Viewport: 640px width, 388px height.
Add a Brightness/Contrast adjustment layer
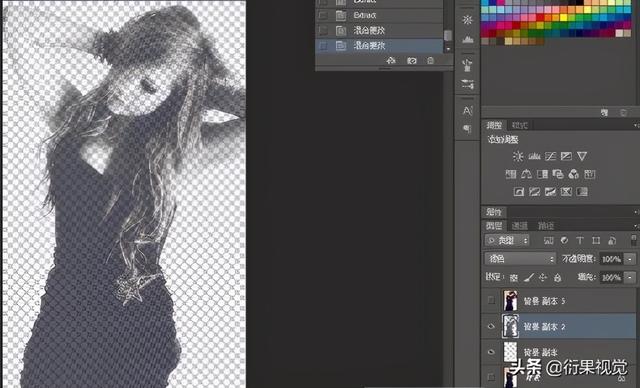(x=518, y=156)
